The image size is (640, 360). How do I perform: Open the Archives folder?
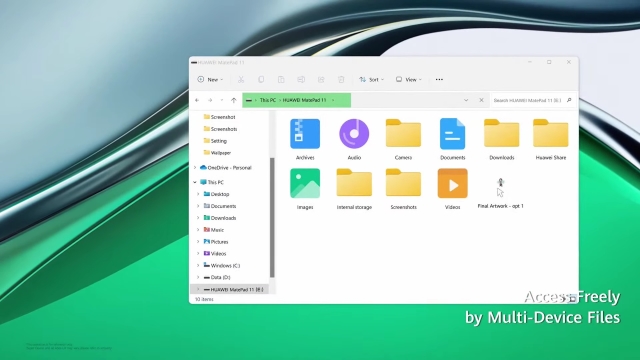(x=305, y=139)
